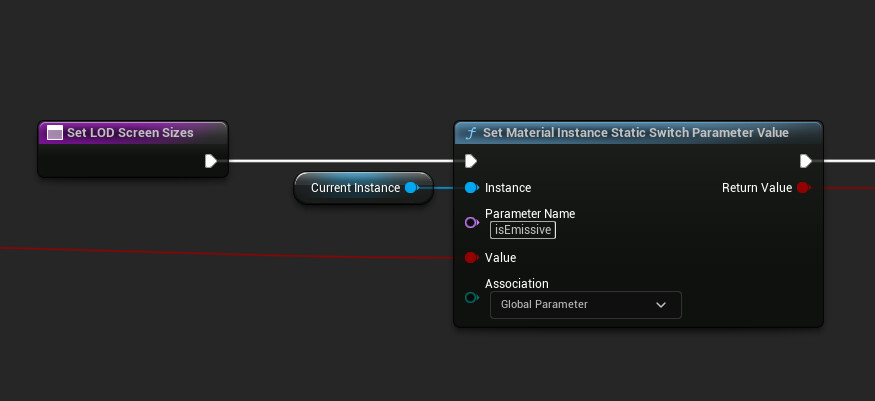The image size is (875, 401).
Task: Click the Return Value label
Action: coord(757,188)
